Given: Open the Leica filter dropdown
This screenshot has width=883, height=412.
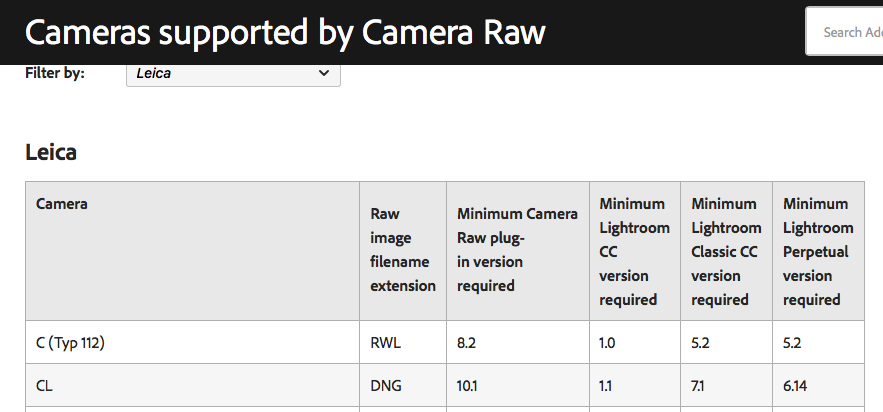Looking at the screenshot, I should 232,73.
